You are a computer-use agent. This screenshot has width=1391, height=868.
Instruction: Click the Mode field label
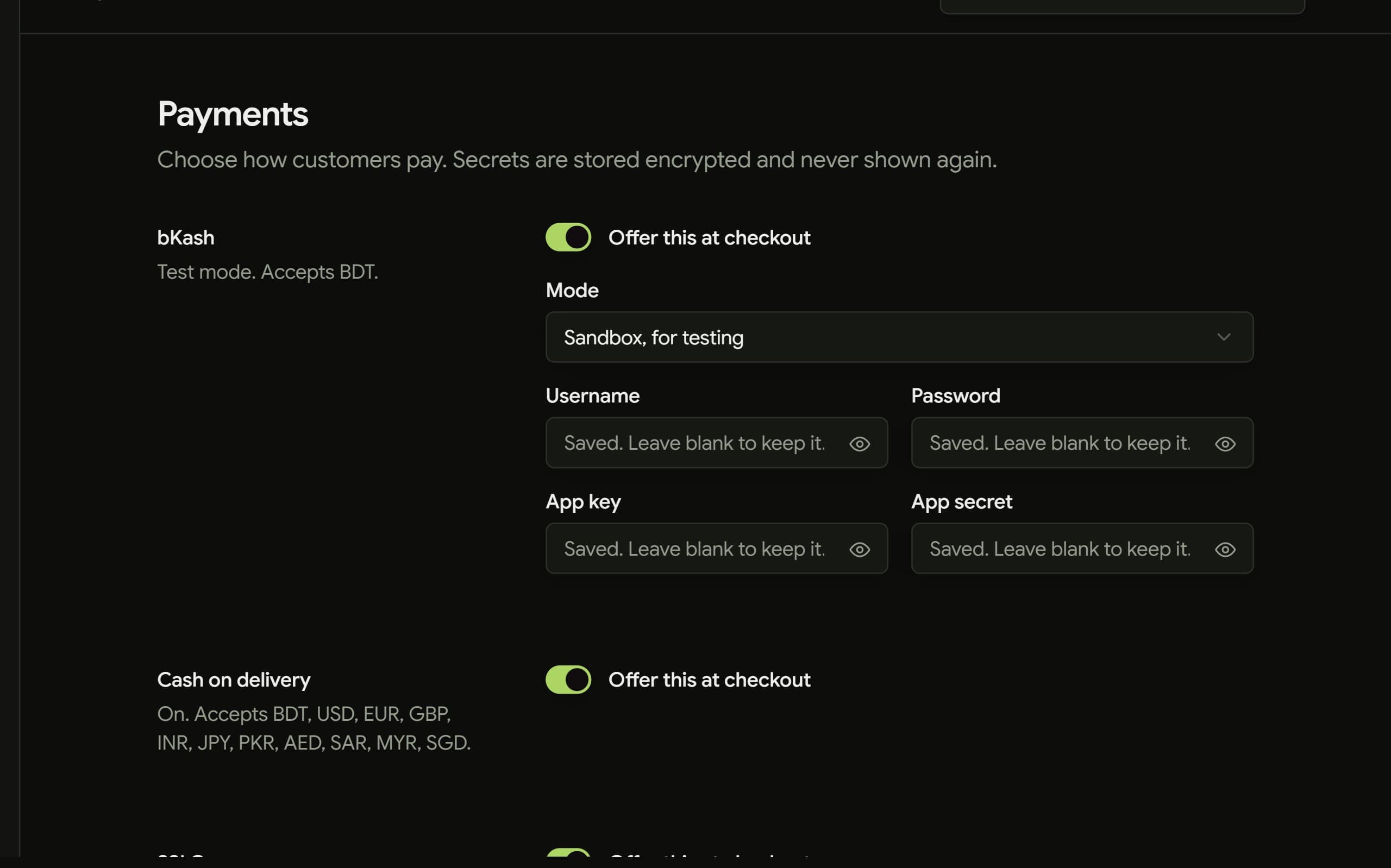pyautogui.click(x=572, y=291)
